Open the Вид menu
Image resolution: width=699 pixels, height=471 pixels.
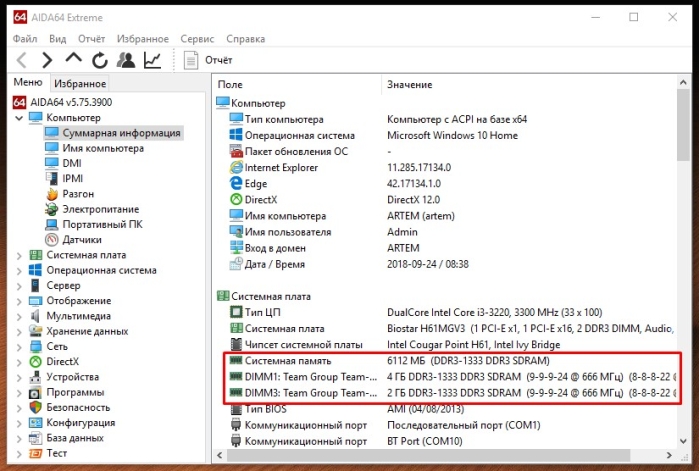coord(58,39)
